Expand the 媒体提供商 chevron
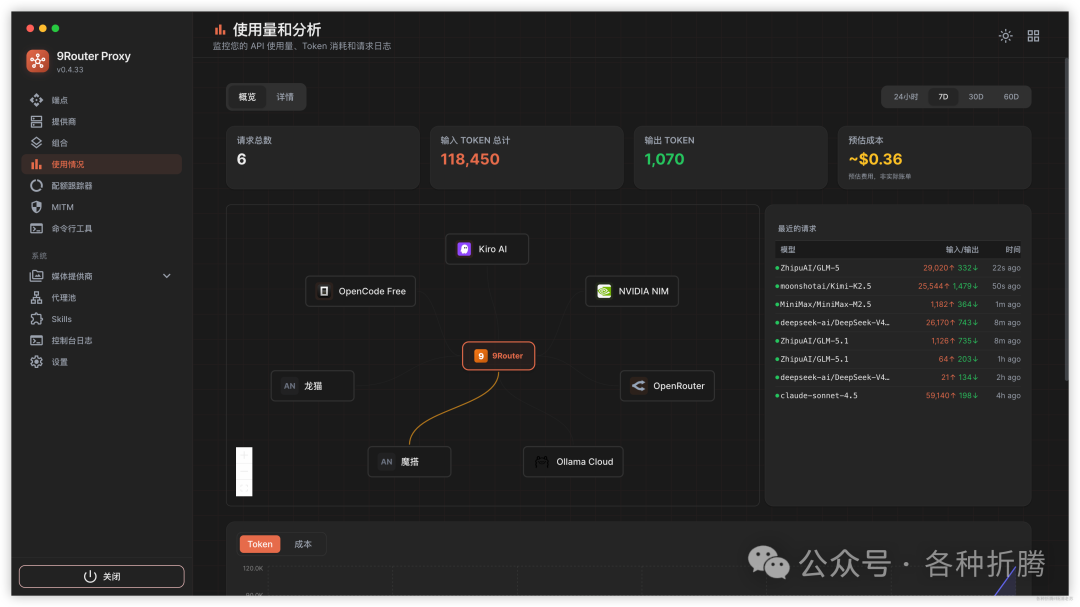 tap(167, 276)
